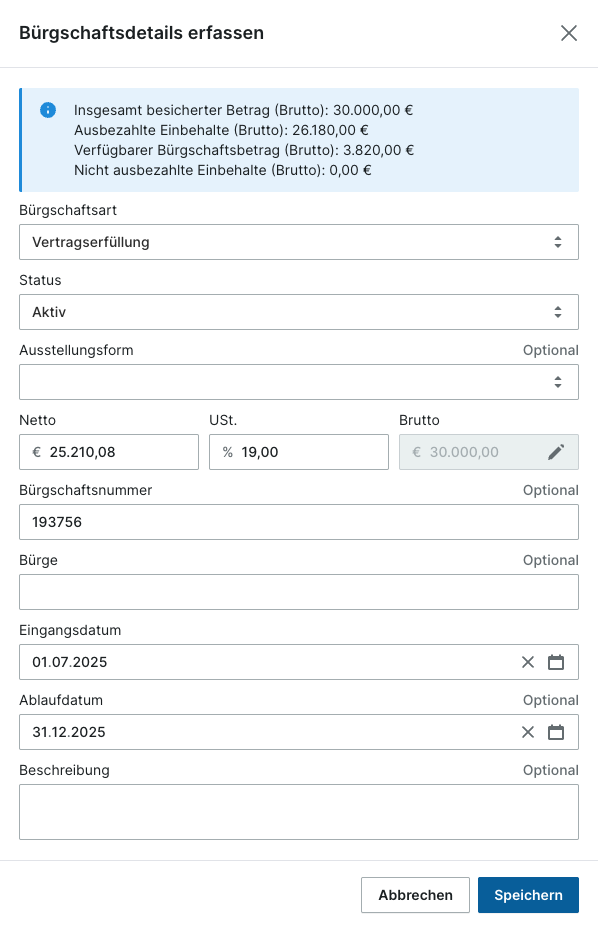This screenshot has width=598, height=928.
Task: Save with the Speichern button
Action: [x=528, y=895]
